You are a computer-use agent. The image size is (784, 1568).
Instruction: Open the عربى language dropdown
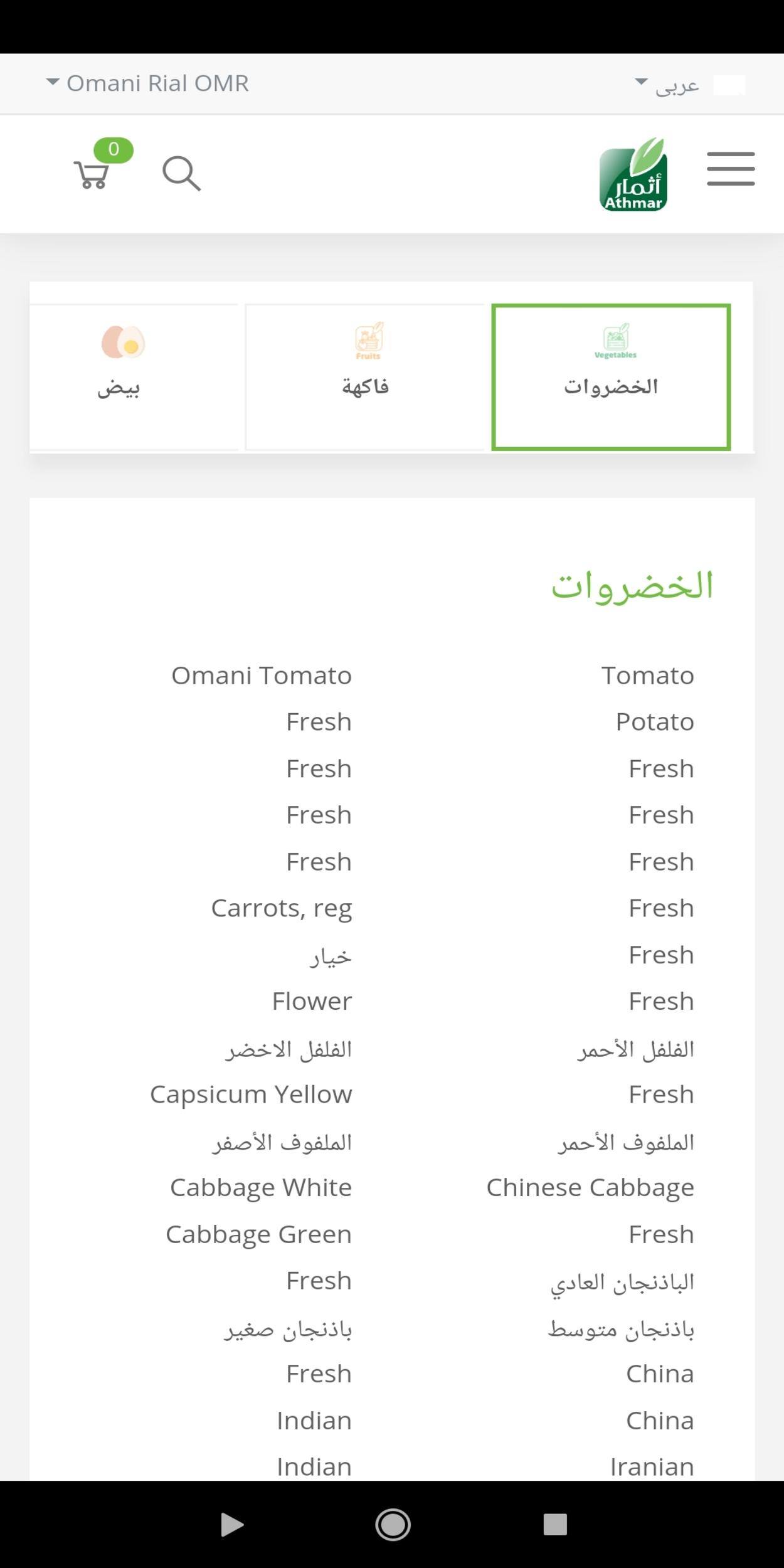pyautogui.click(x=667, y=85)
